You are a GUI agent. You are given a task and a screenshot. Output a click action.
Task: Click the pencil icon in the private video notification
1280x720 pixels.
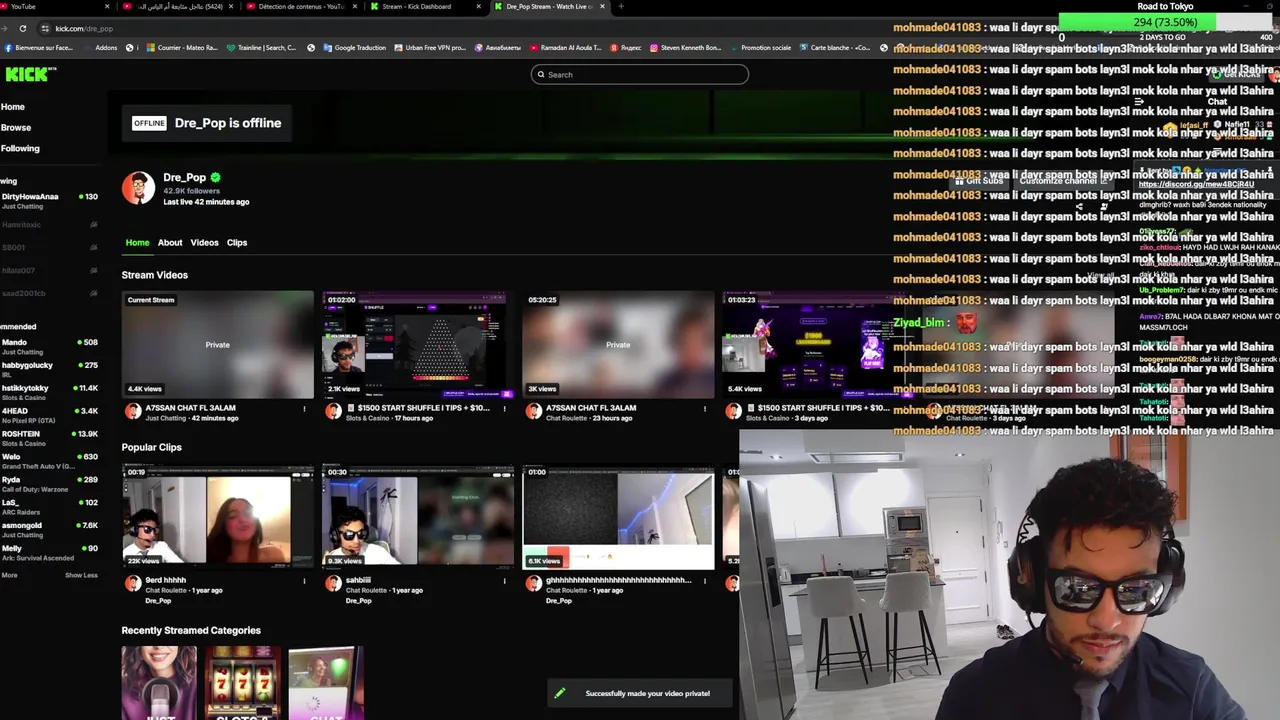(560, 693)
